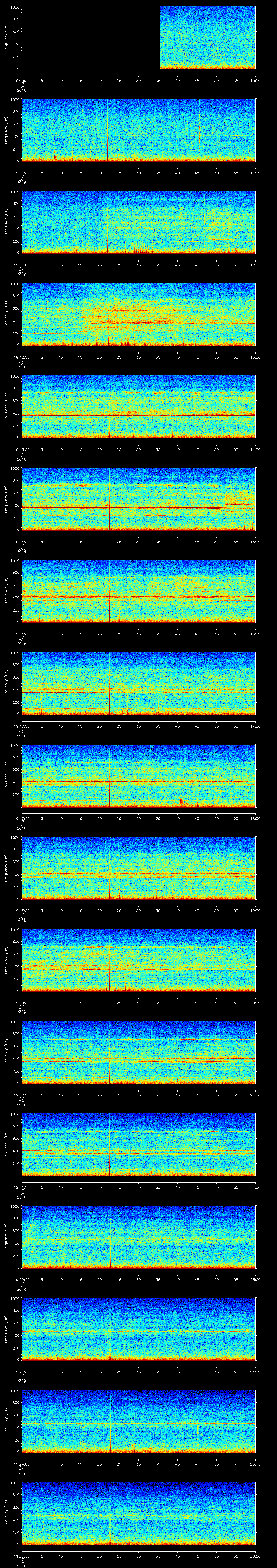Select the 18:00 end time label
Image resolution: width=277 pixels, height=1568 pixels.
pyautogui.click(x=256, y=819)
